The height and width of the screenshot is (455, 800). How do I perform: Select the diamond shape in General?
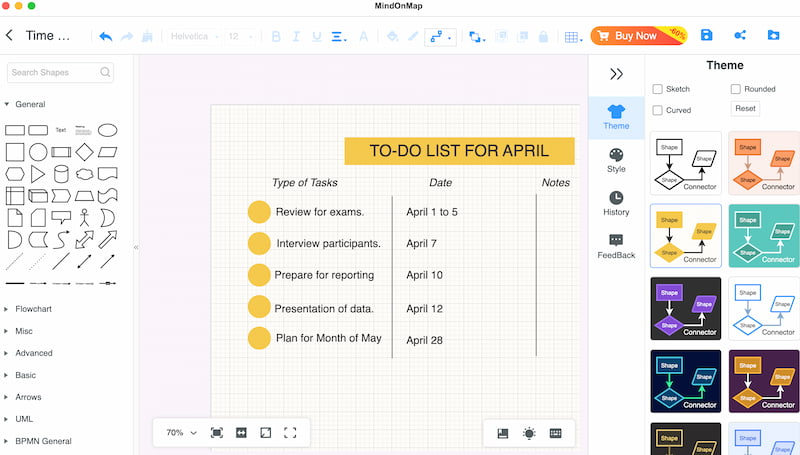(85, 152)
